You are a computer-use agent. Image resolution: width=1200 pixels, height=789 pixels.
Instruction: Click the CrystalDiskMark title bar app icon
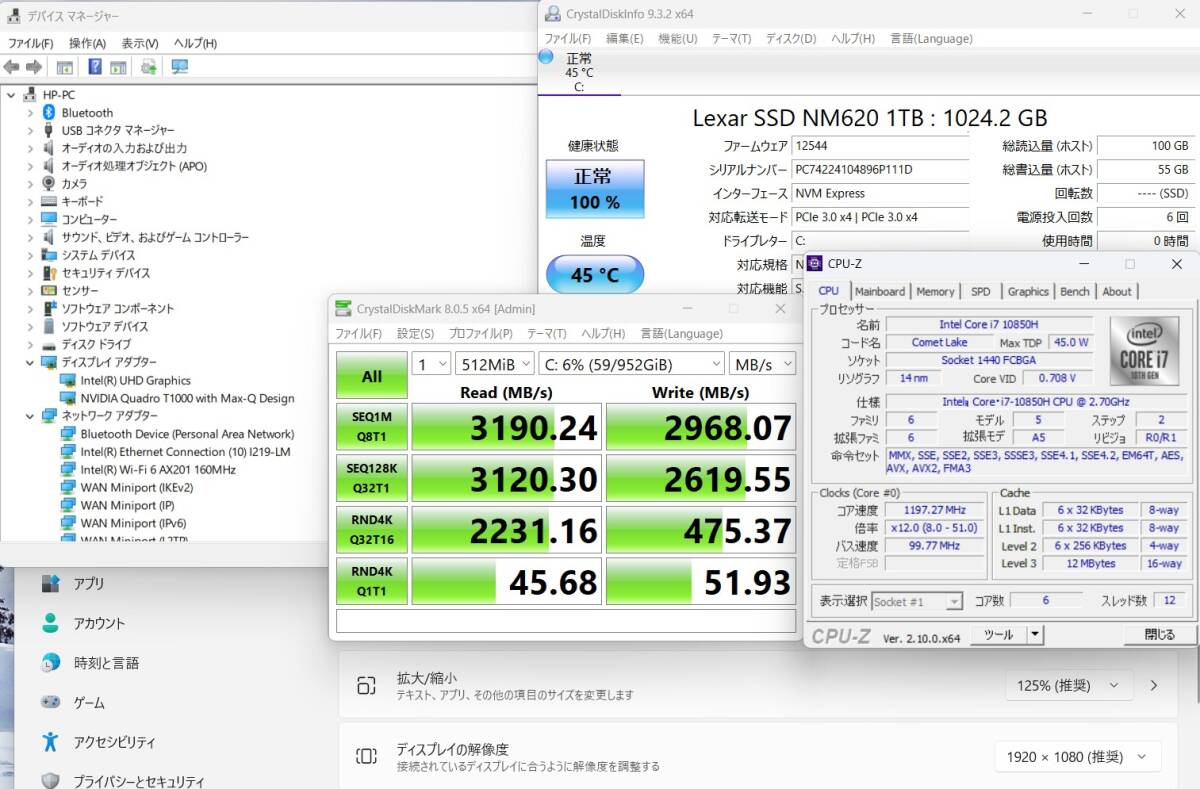point(343,309)
